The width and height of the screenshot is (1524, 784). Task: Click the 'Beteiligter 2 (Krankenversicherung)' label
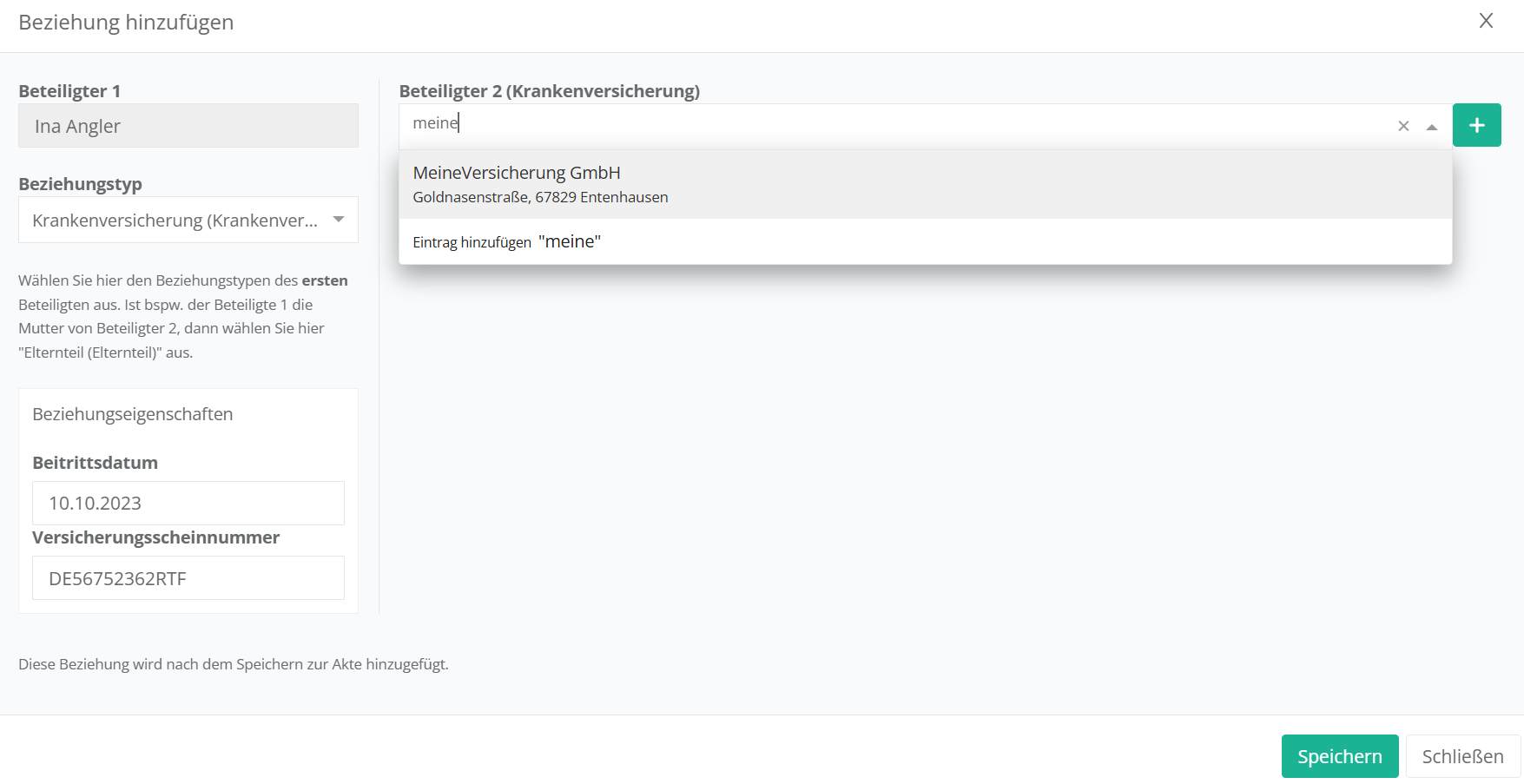point(549,91)
